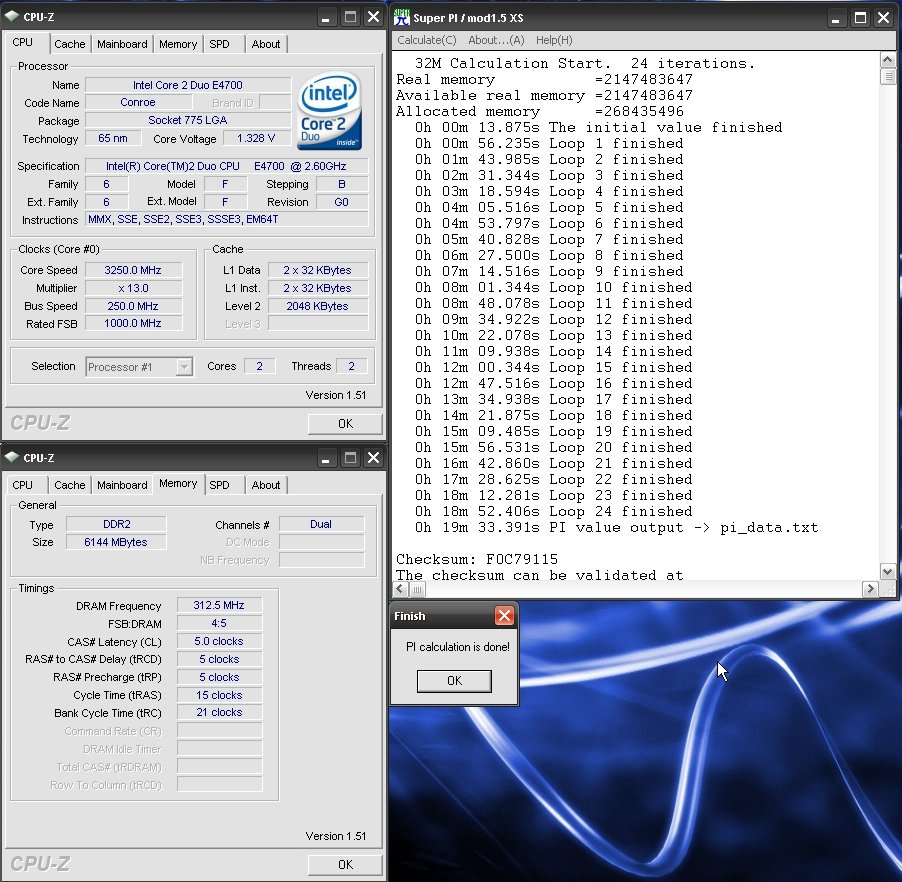Click the Loop 24 finished line
Screen dimensions: 902x882
pos(553,511)
